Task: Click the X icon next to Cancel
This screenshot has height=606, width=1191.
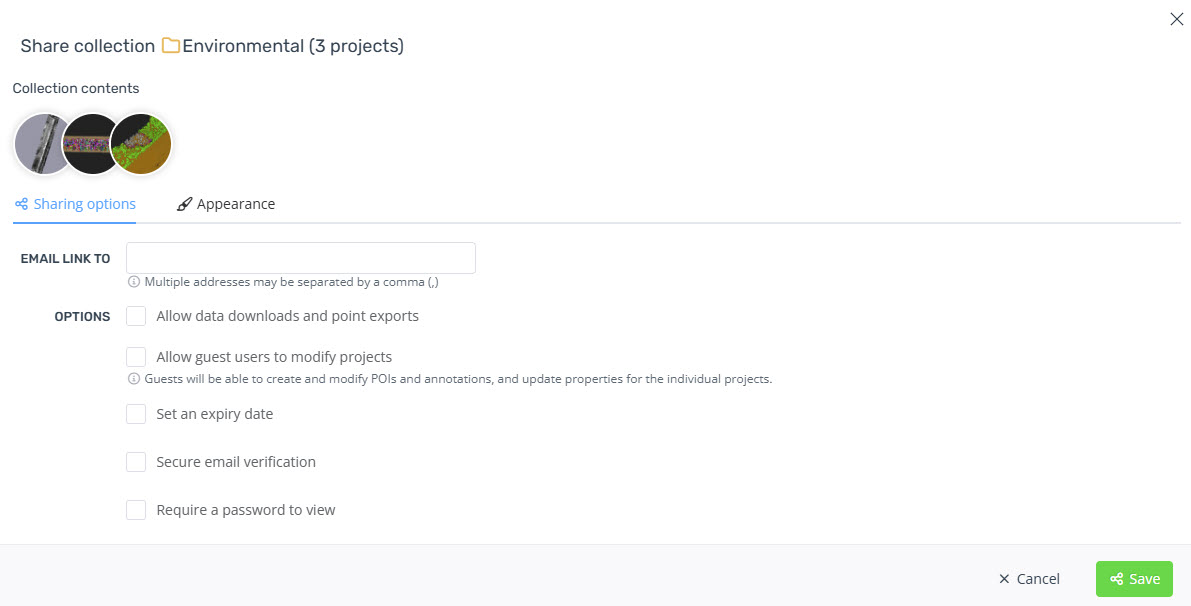Action: (1004, 579)
